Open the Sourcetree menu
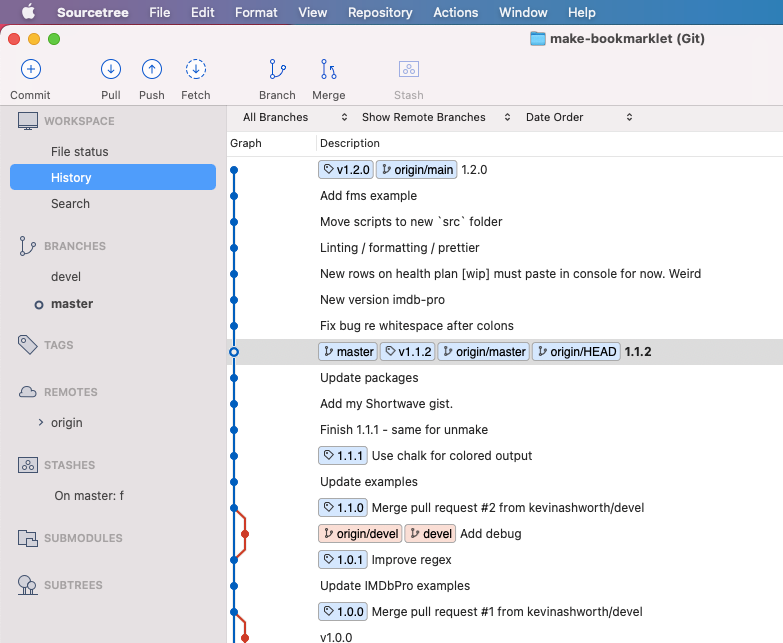The image size is (783, 643). [92, 12]
